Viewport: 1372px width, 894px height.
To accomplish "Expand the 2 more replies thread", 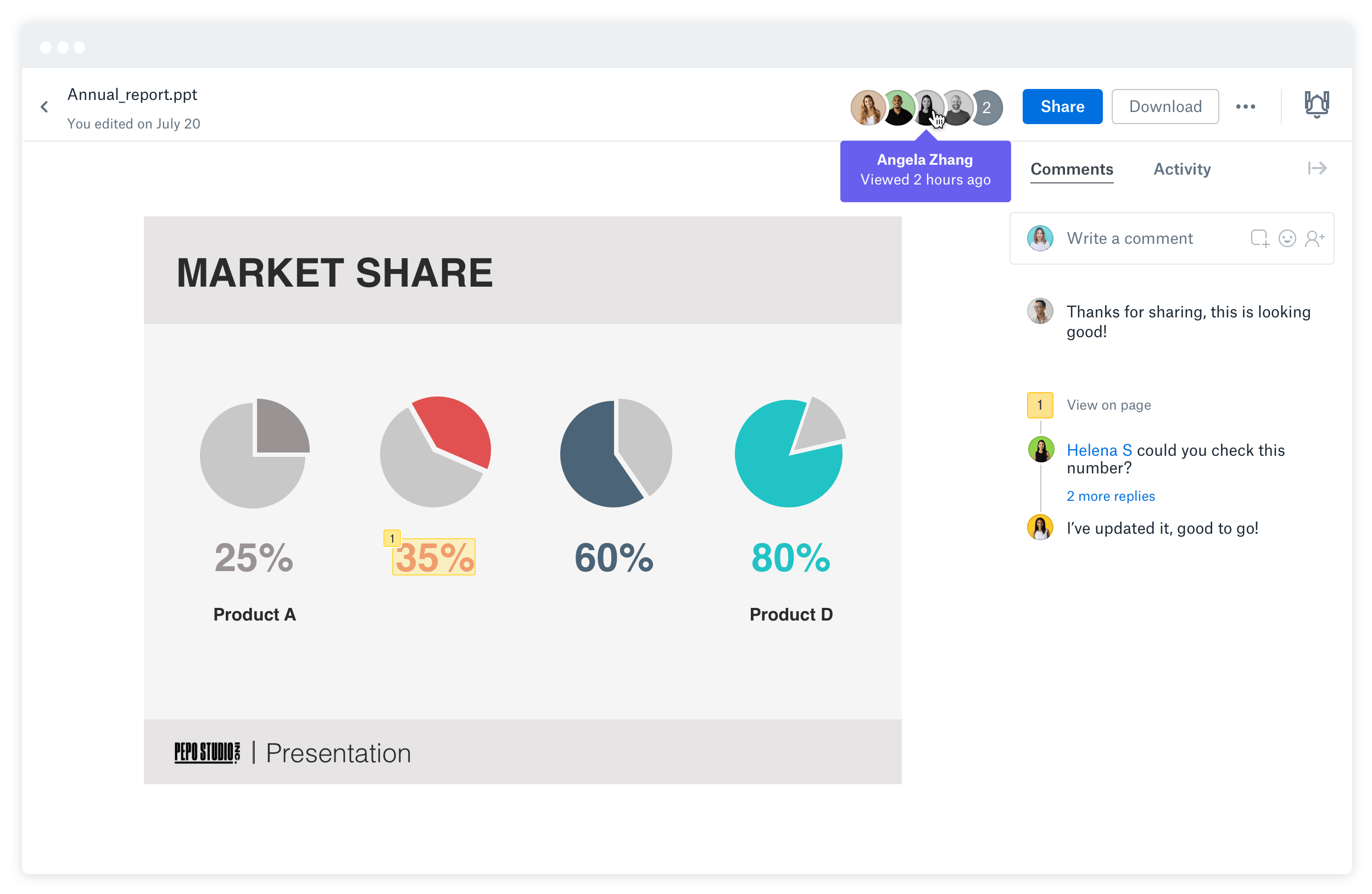I will pos(1110,496).
